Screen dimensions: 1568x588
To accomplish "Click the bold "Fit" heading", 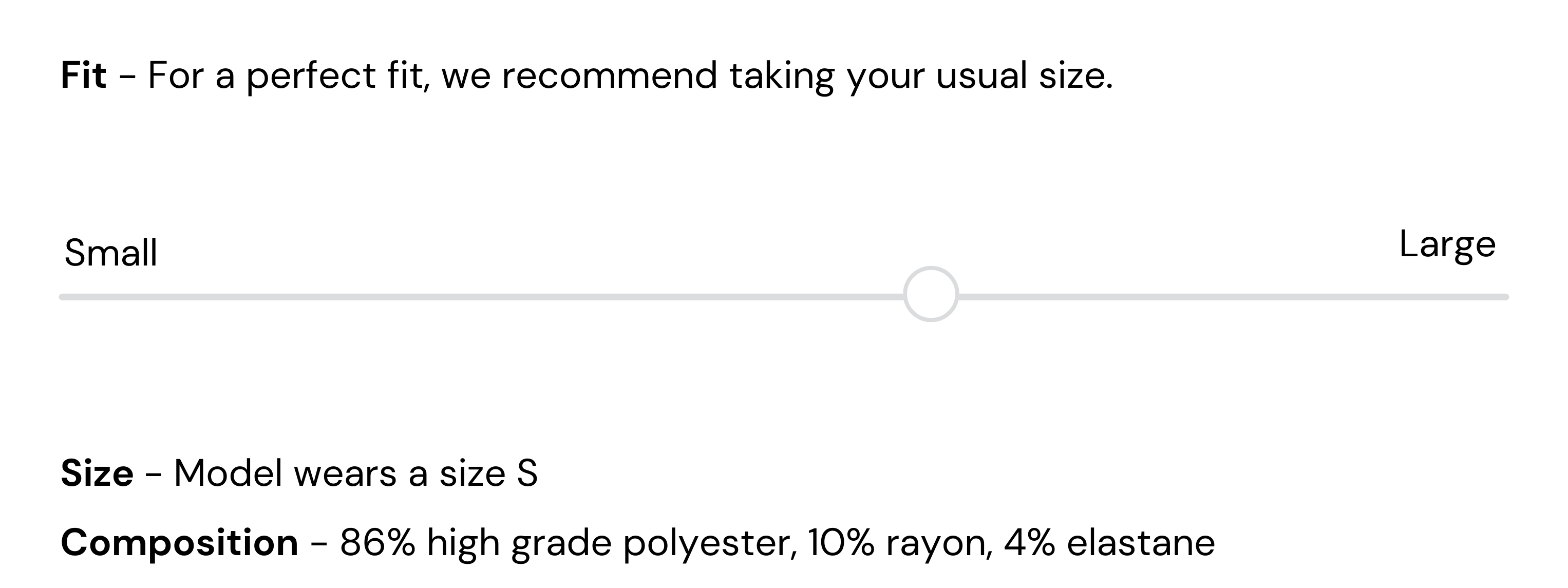I will 83,75.
